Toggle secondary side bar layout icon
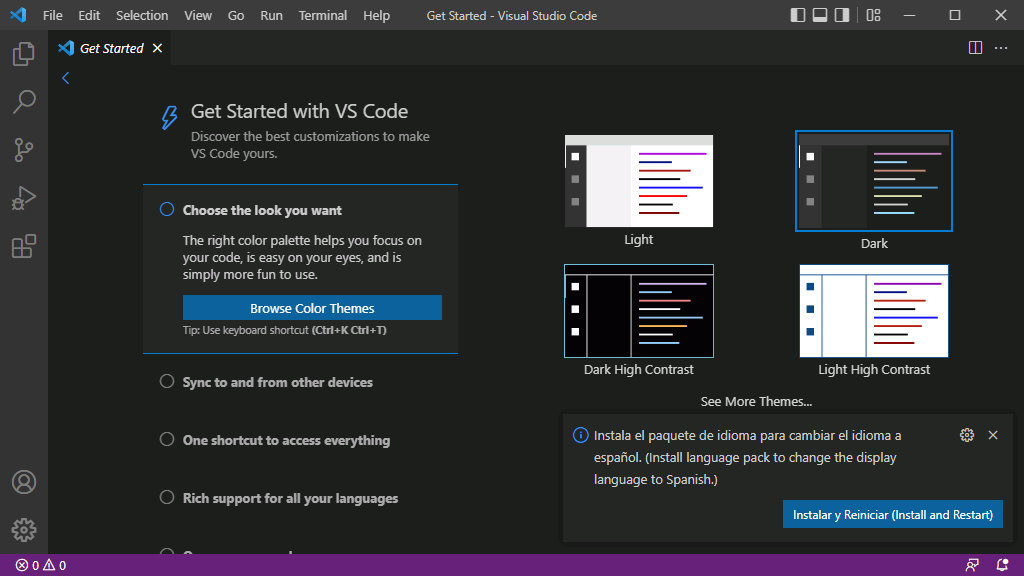 point(842,15)
